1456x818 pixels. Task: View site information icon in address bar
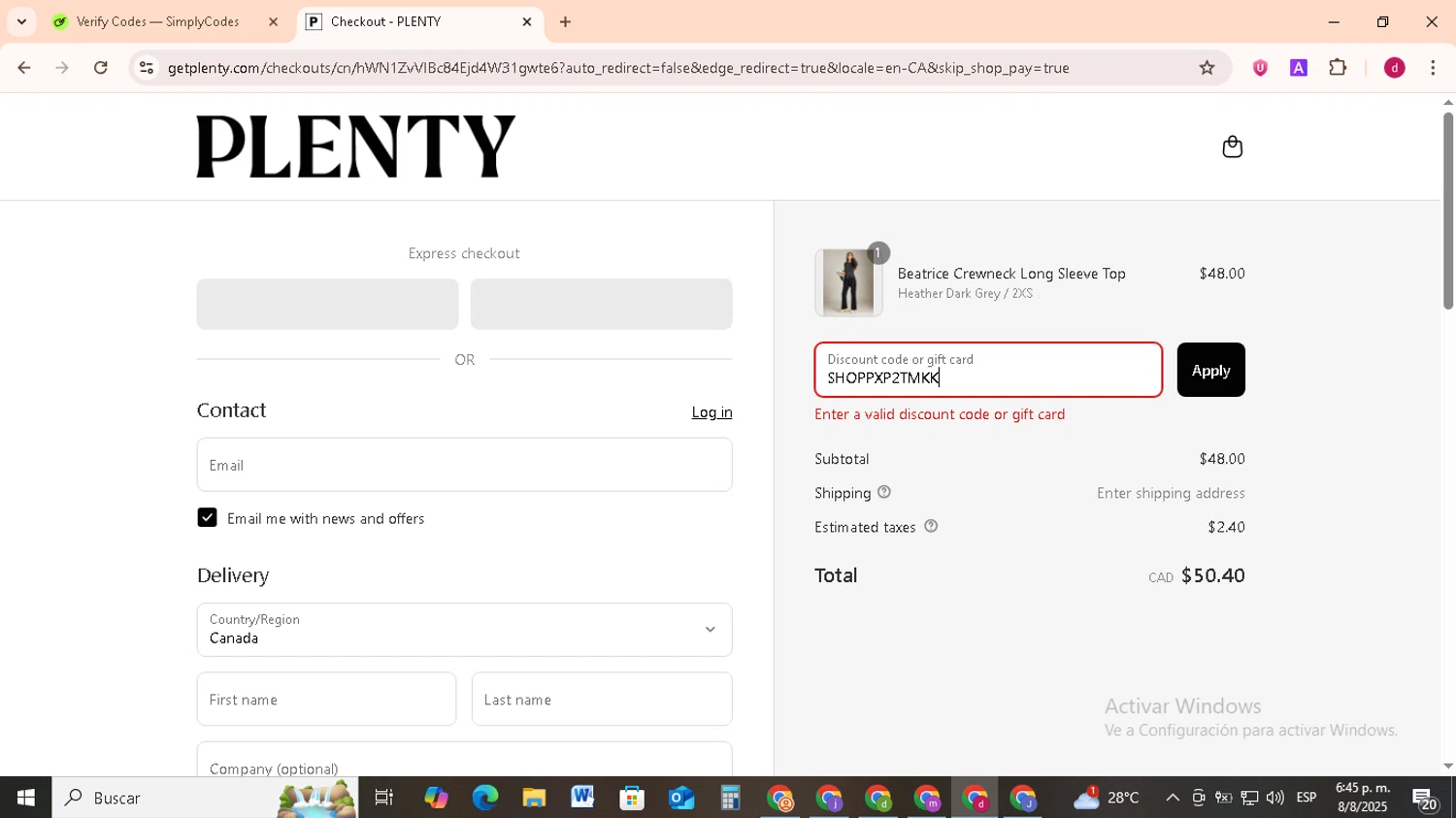point(147,68)
